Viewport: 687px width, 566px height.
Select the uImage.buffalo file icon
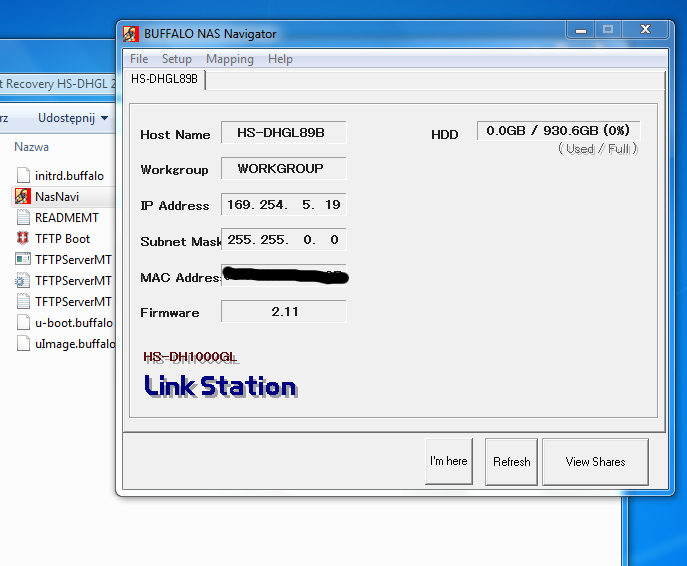(23, 343)
